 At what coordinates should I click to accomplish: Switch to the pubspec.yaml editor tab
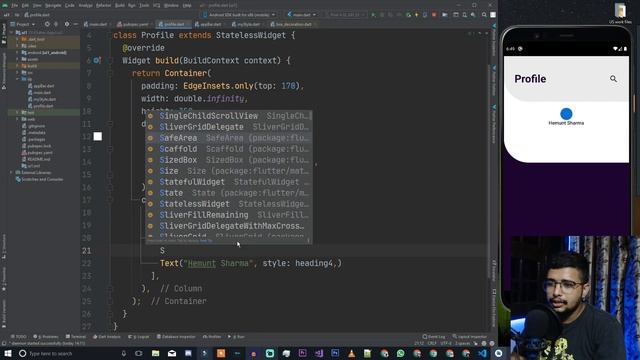click(133, 24)
